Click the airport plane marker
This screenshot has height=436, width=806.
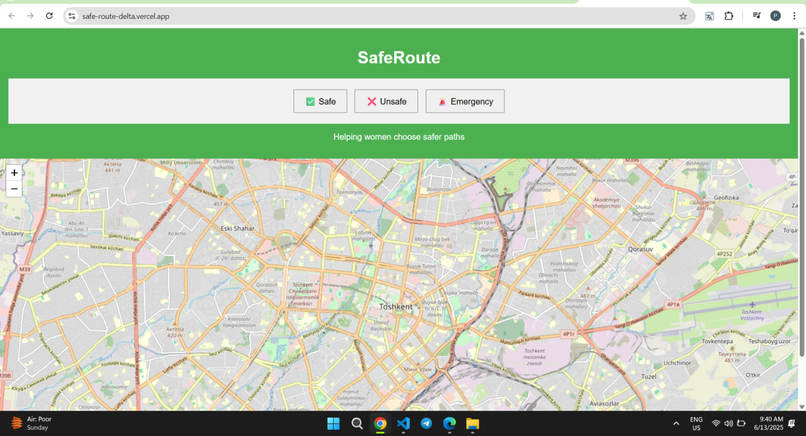pos(752,305)
